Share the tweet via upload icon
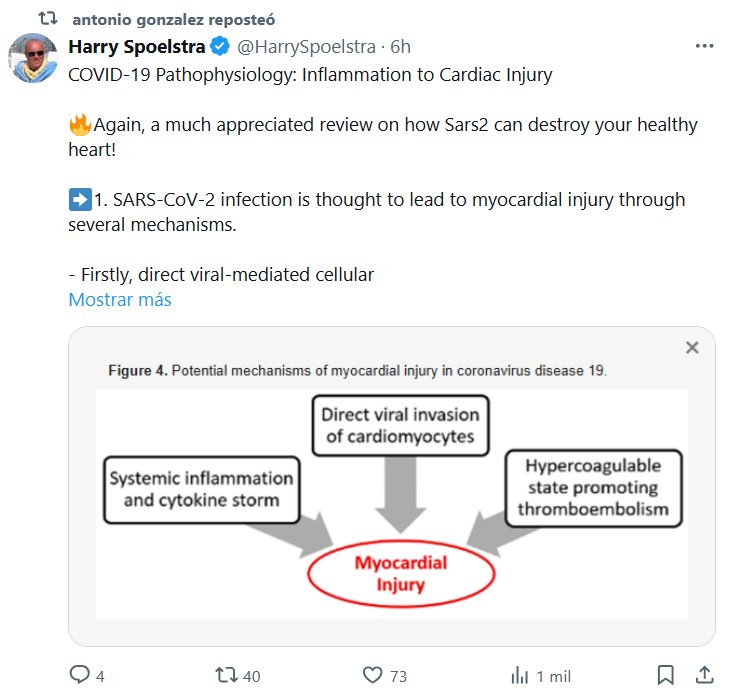The image size is (734, 700). point(704,675)
